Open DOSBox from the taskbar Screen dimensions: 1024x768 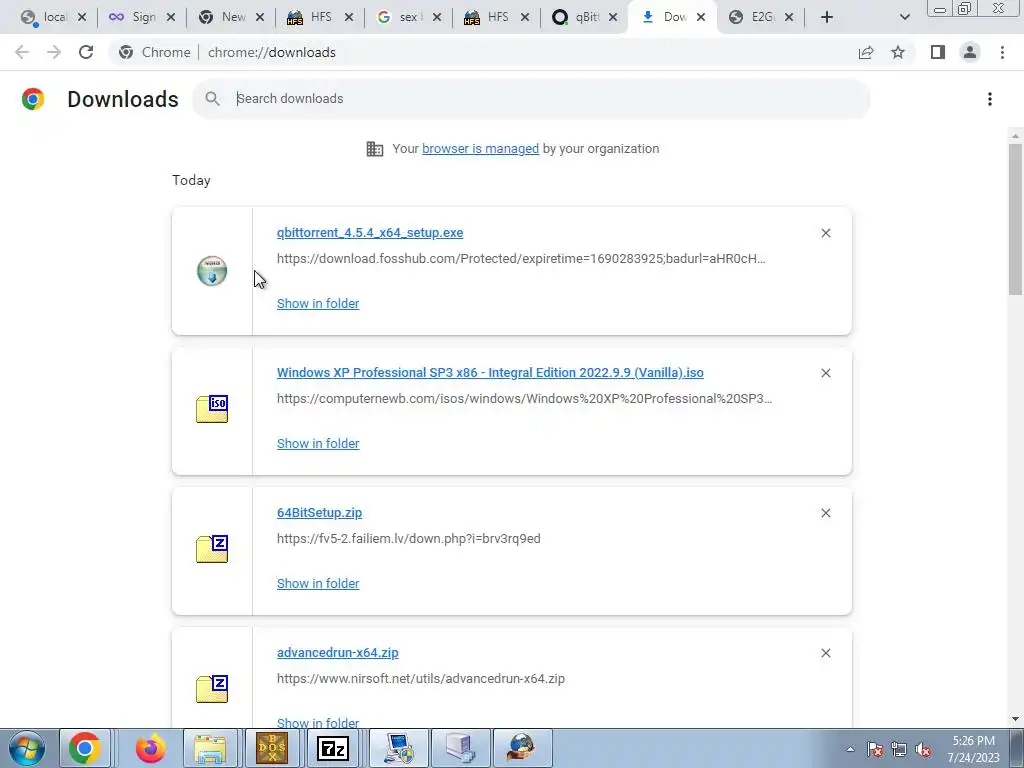tap(272, 748)
